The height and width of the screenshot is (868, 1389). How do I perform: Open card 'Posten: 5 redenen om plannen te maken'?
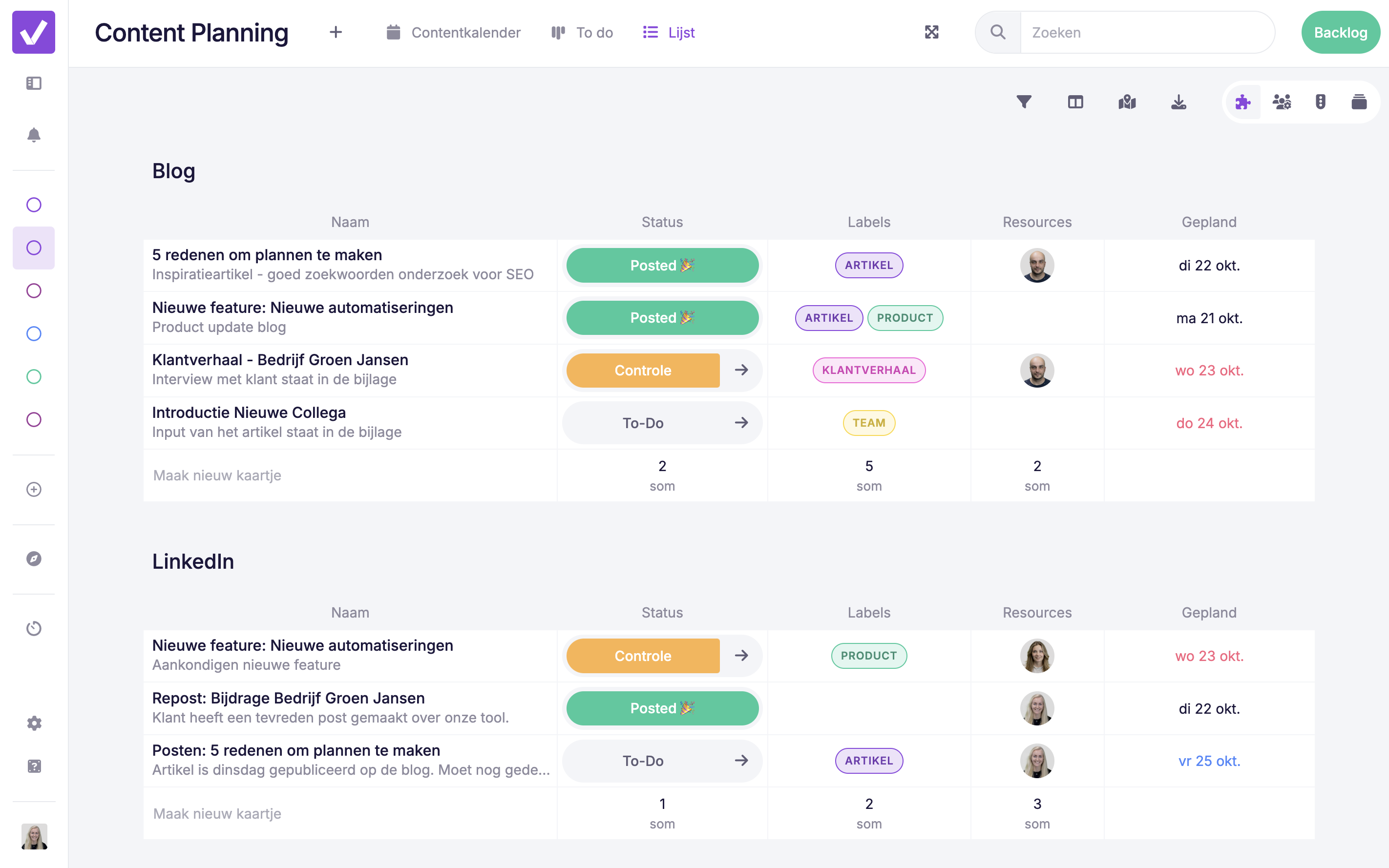(x=296, y=750)
